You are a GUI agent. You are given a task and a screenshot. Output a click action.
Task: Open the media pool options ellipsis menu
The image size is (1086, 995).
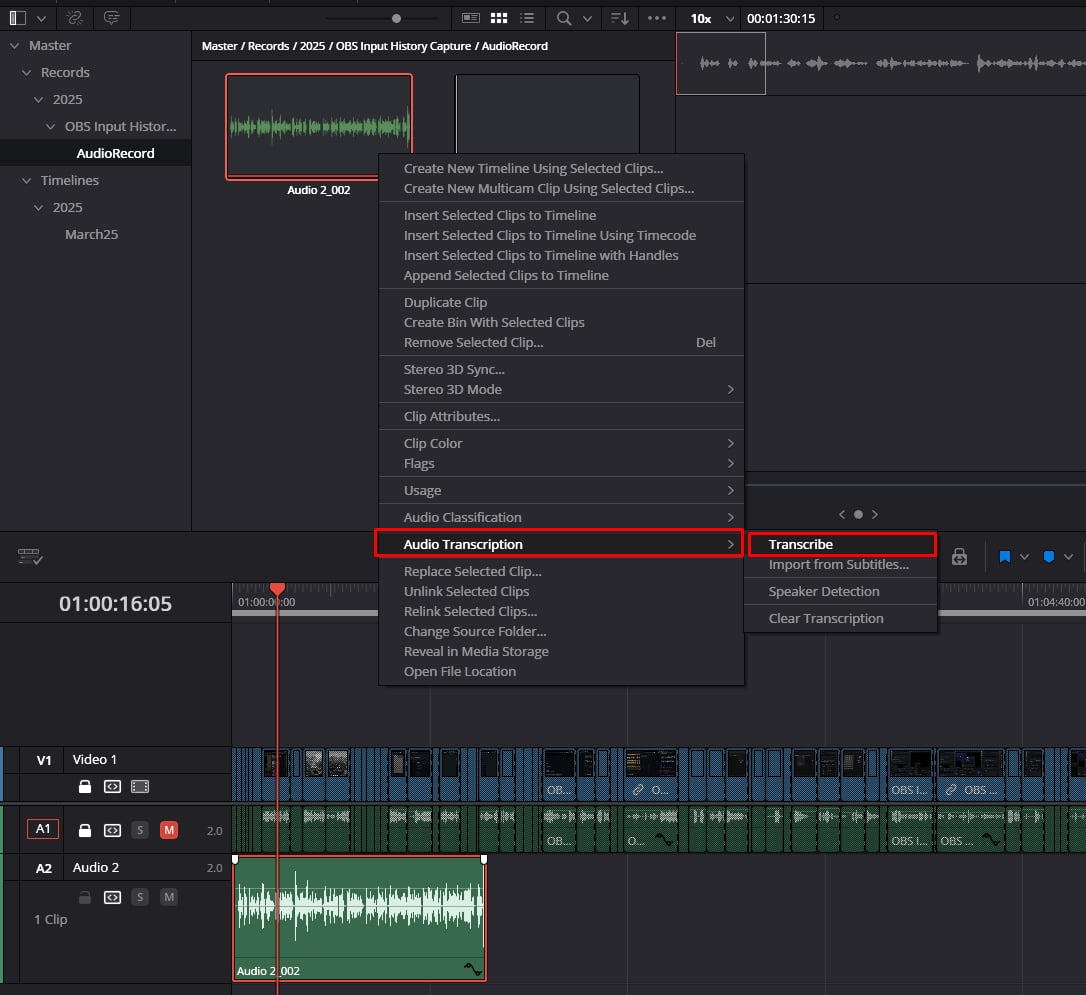[658, 18]
